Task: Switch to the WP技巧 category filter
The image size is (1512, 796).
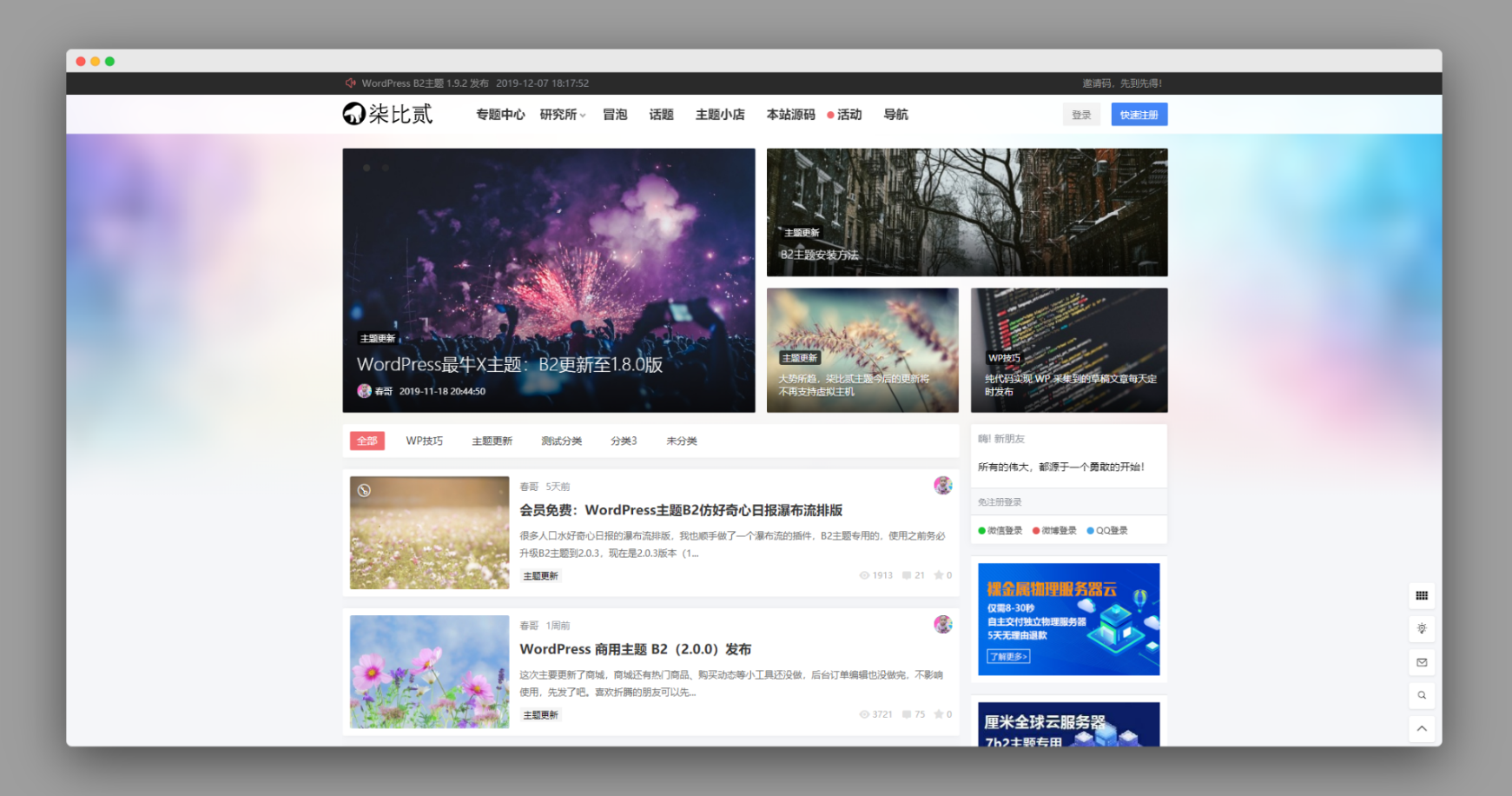Action: click(425, 441)
